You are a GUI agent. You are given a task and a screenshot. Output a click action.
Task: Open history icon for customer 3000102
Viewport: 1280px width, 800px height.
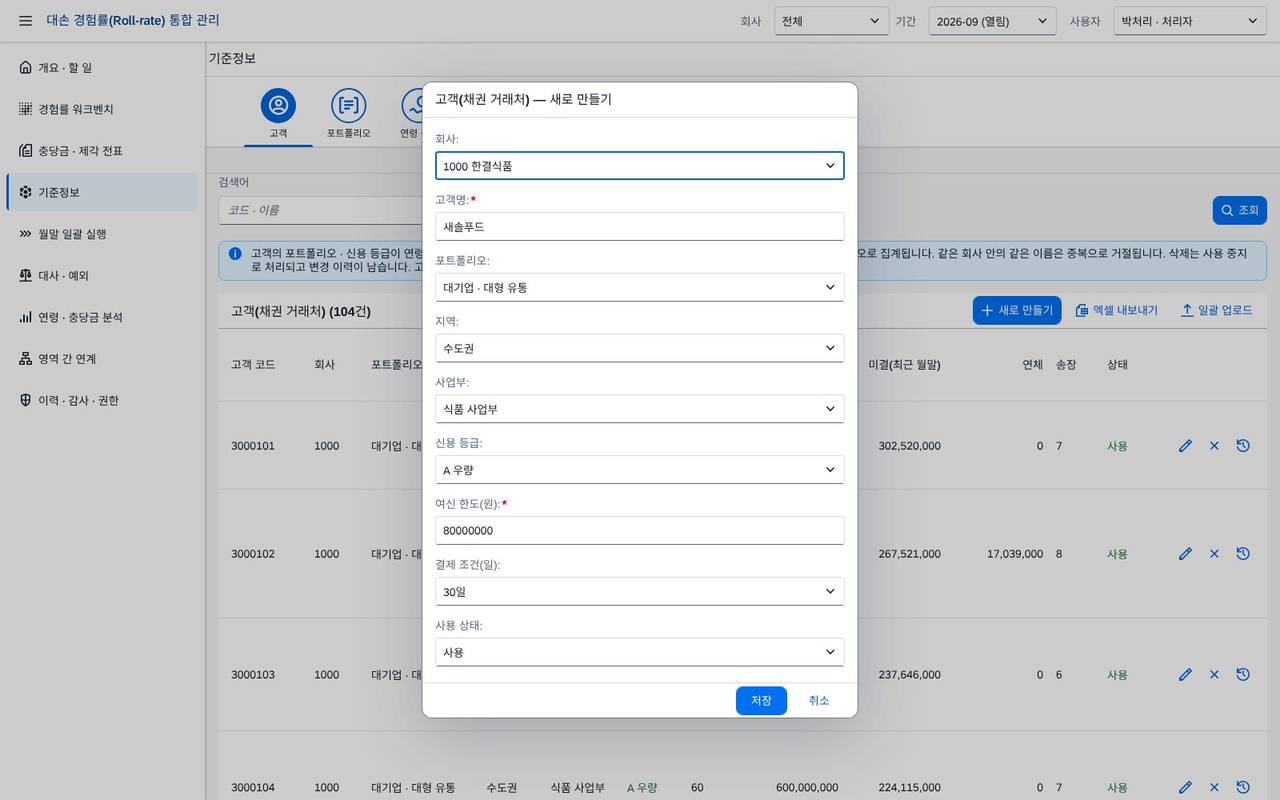coord(1243,554)
